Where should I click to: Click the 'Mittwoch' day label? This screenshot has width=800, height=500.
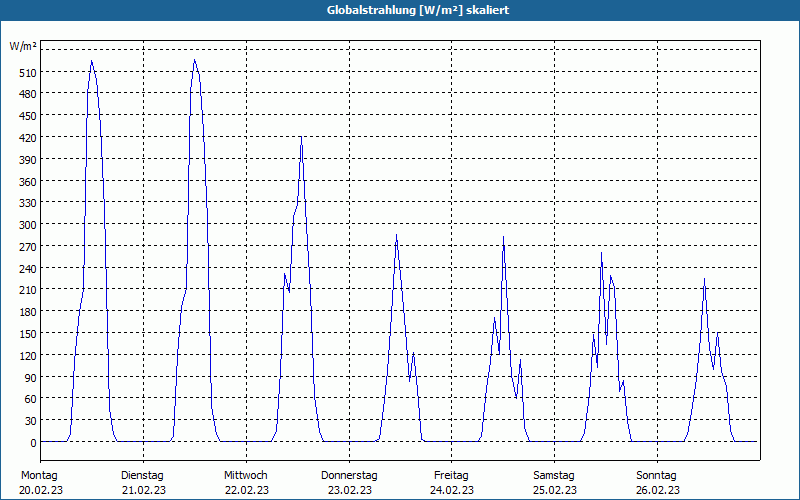point(245,476)
